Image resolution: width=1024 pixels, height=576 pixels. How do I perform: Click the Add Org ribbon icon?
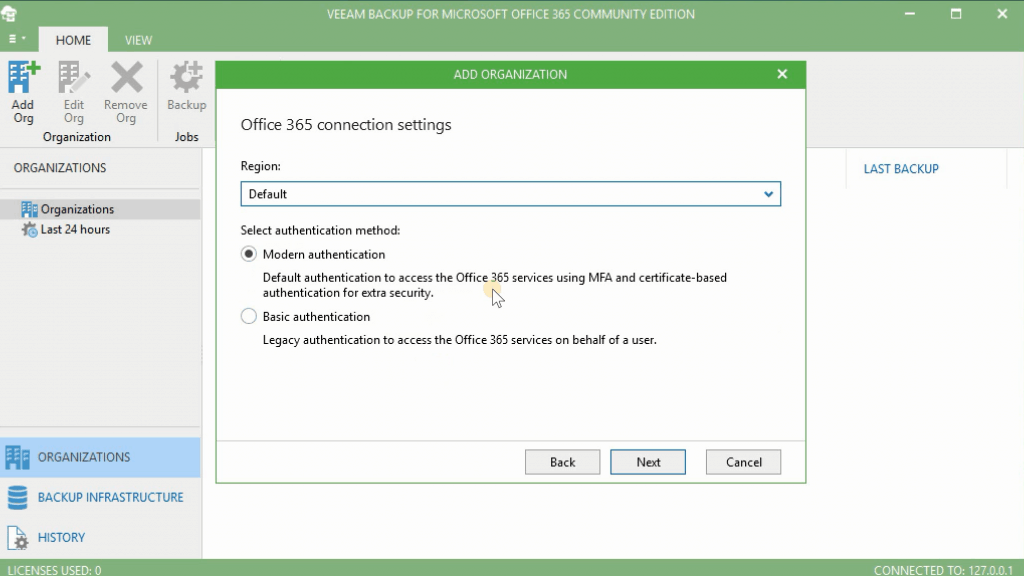24,92
